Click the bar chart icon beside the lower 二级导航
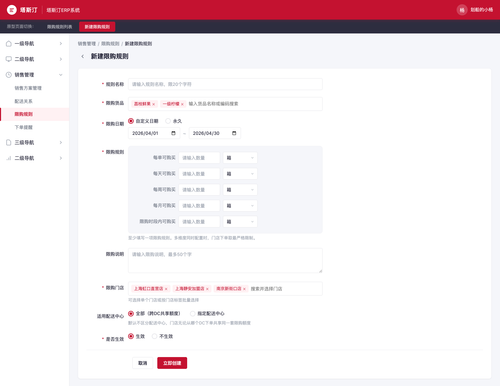This screenshot has width=500, height=386. pyautogui.click(x=9, y=158)
